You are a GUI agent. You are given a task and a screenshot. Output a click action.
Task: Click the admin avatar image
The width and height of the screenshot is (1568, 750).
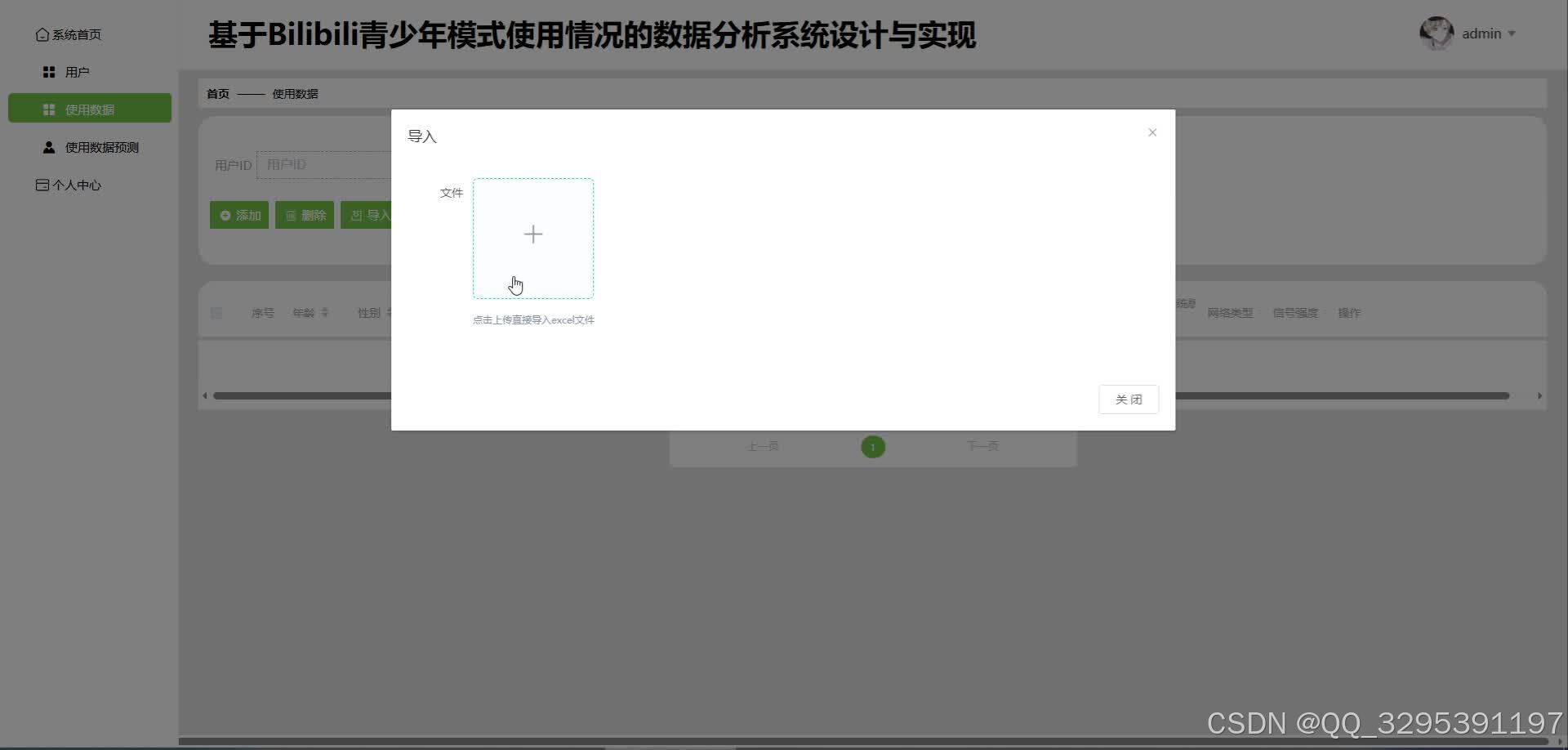point(1436,33)
